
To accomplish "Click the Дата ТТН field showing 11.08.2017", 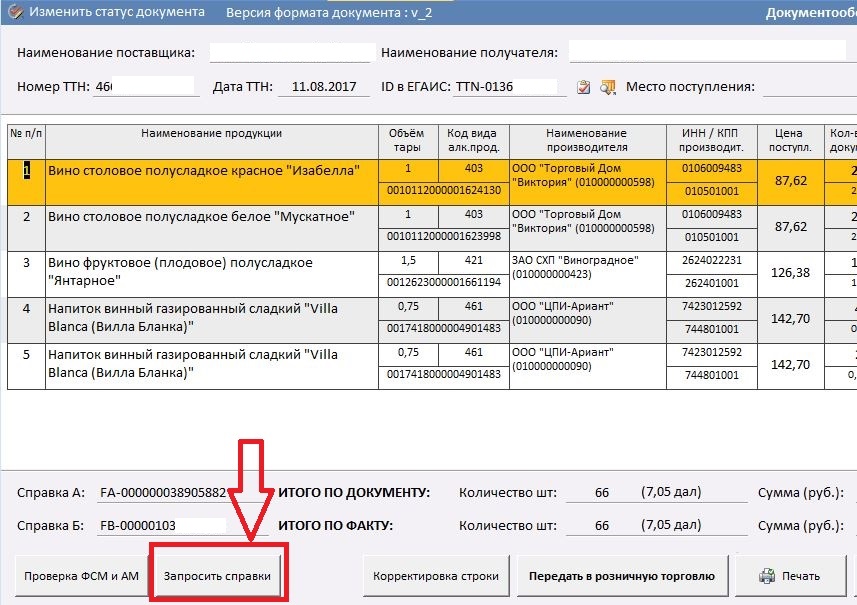I will tap(323, 87).
